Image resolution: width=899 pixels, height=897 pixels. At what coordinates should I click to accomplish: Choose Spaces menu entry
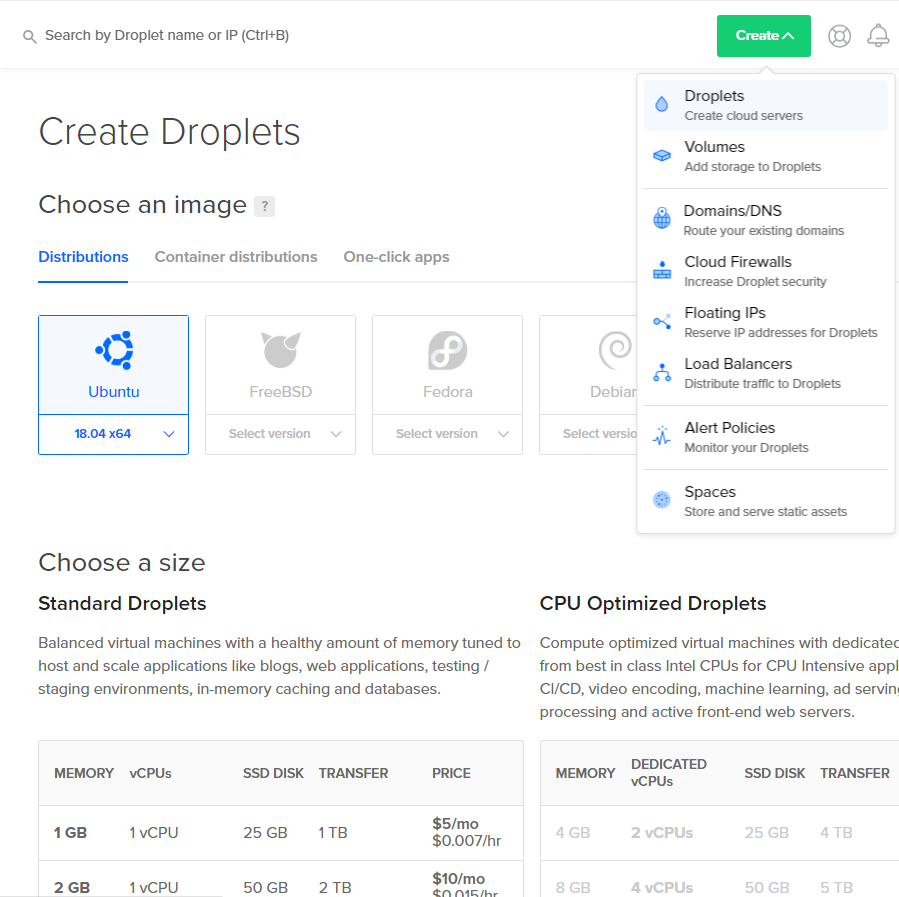tap(765, 501)
